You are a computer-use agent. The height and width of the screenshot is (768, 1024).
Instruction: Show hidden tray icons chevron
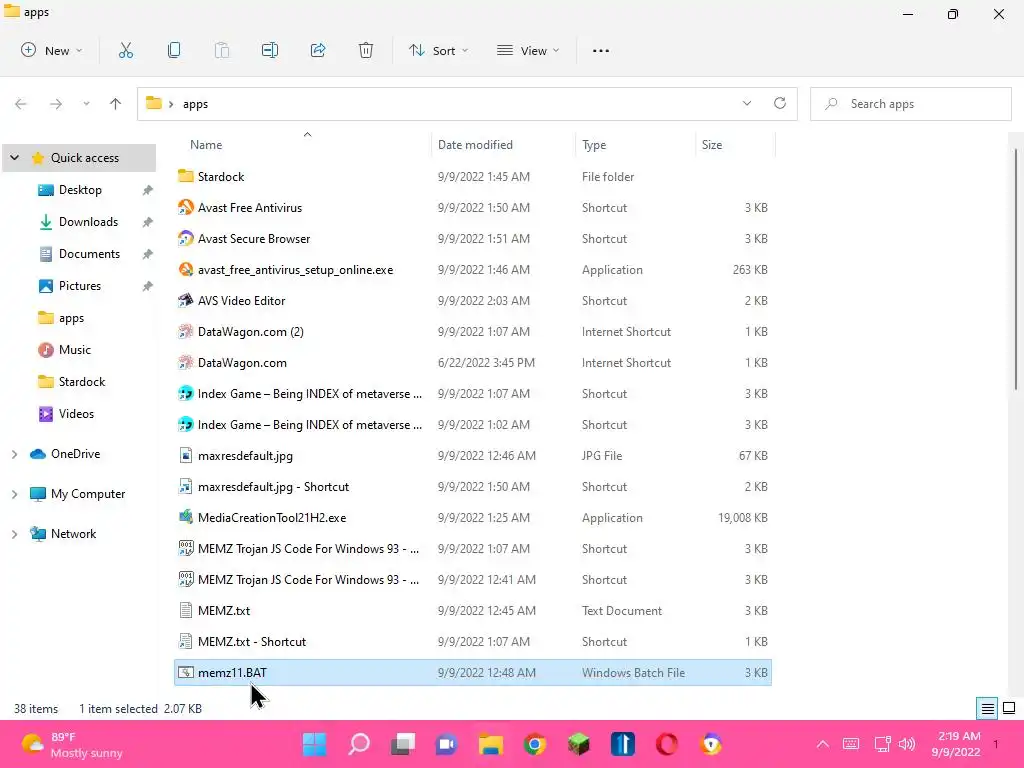pyautogui.click(x=823, y=744)
